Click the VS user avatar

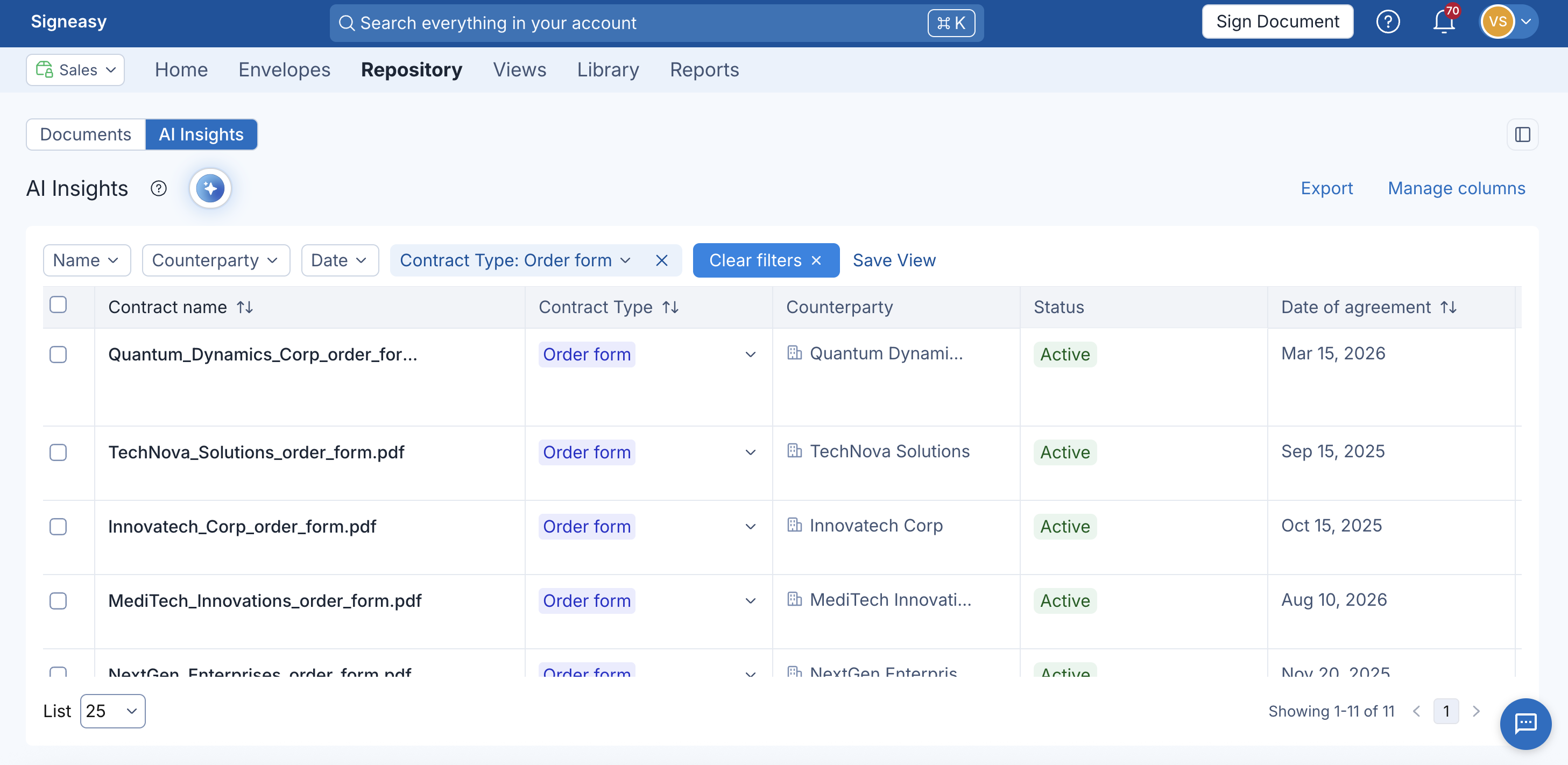(1498, 22)
